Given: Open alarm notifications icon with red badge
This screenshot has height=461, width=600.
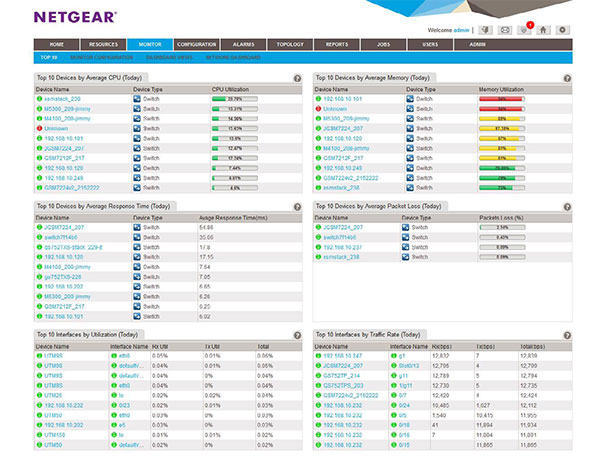Looking at the screenshot, I should click(524, 30).
